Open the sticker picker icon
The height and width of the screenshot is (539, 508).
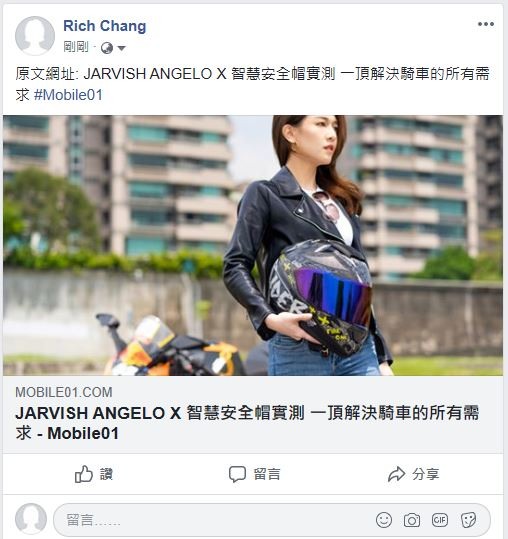(x=468, y=520)
